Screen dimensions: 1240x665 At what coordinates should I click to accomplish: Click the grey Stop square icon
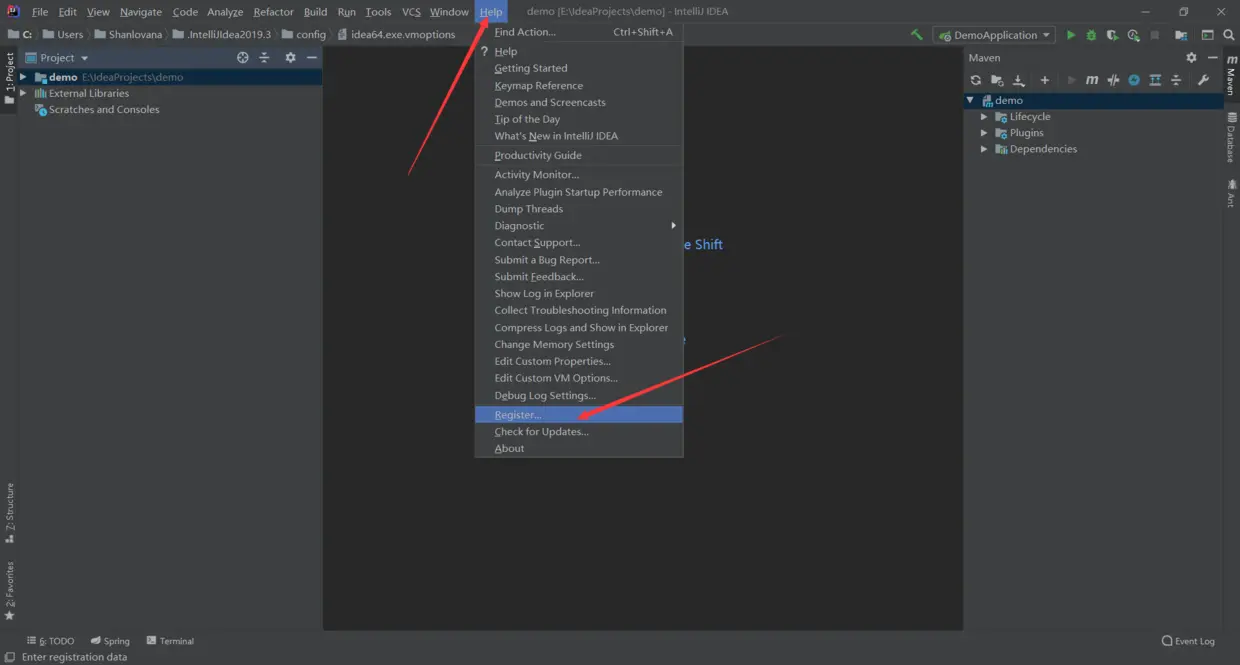(1154, 35)
